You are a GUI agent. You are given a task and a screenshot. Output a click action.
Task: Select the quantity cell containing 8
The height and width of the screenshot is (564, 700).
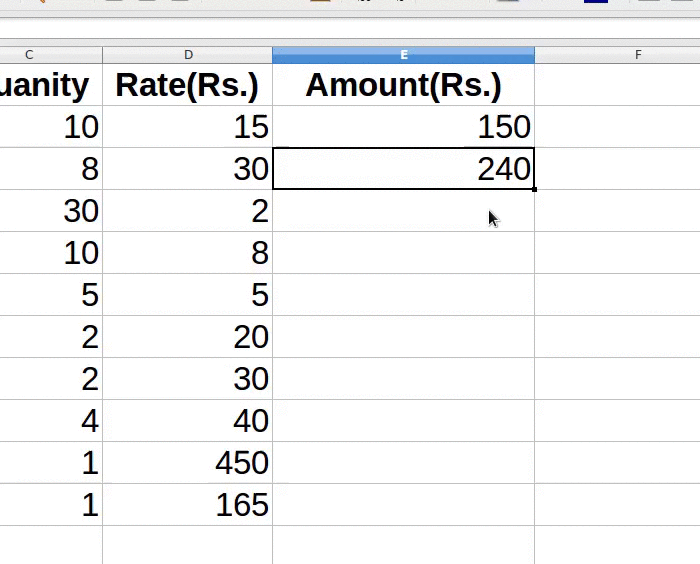50,169
